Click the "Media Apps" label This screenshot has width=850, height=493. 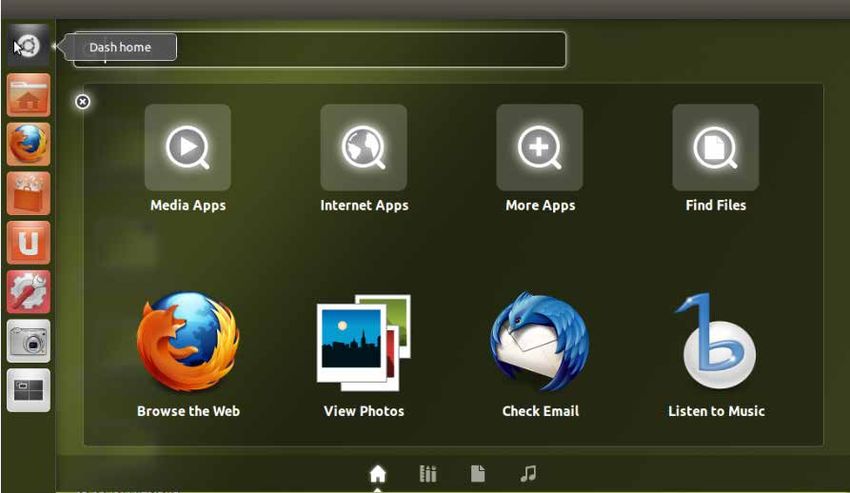click(x=188, y=206)
